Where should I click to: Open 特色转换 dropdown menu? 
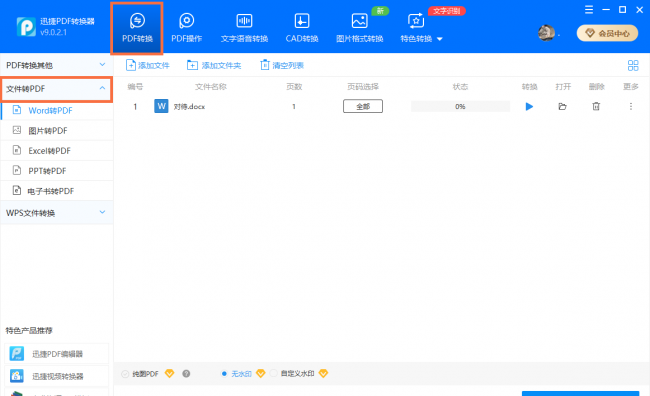[421, 28]
